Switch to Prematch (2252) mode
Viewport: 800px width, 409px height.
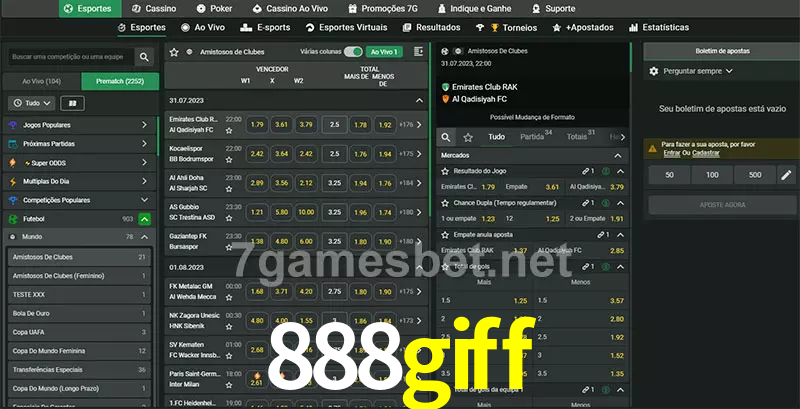tap(120, 81)
